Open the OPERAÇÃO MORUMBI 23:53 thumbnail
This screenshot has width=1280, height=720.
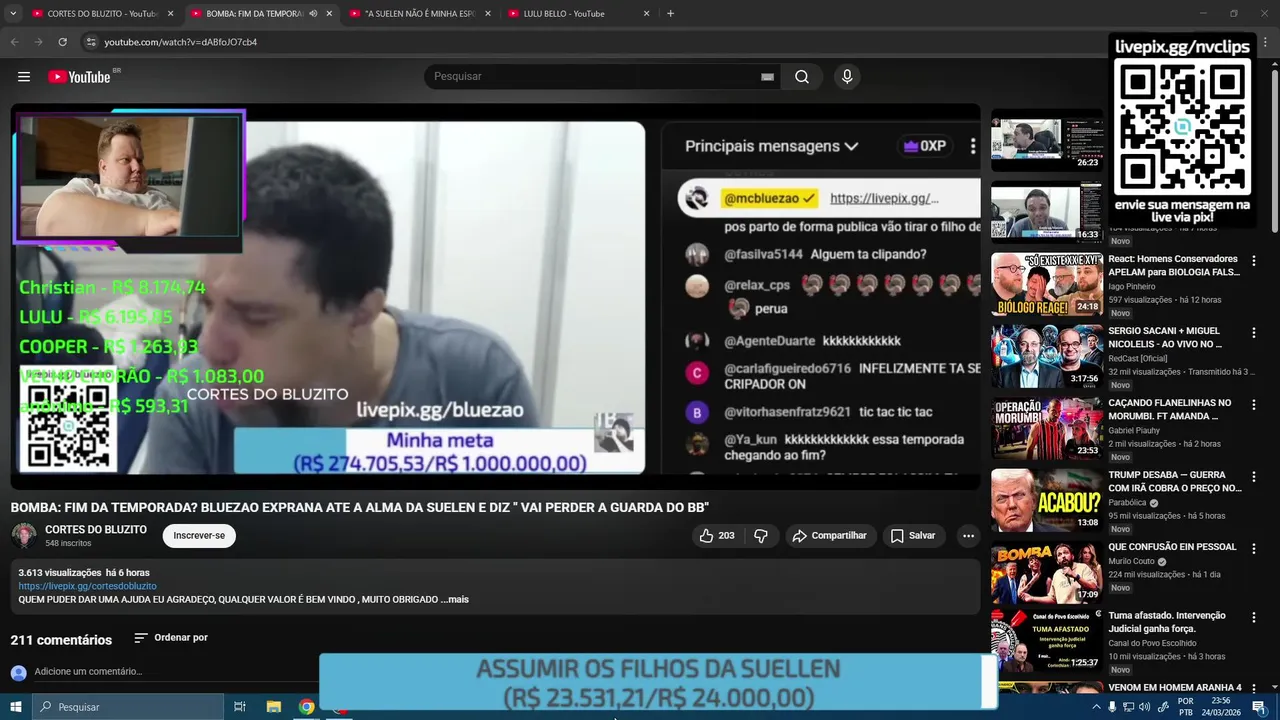(x=1047, y=428)
